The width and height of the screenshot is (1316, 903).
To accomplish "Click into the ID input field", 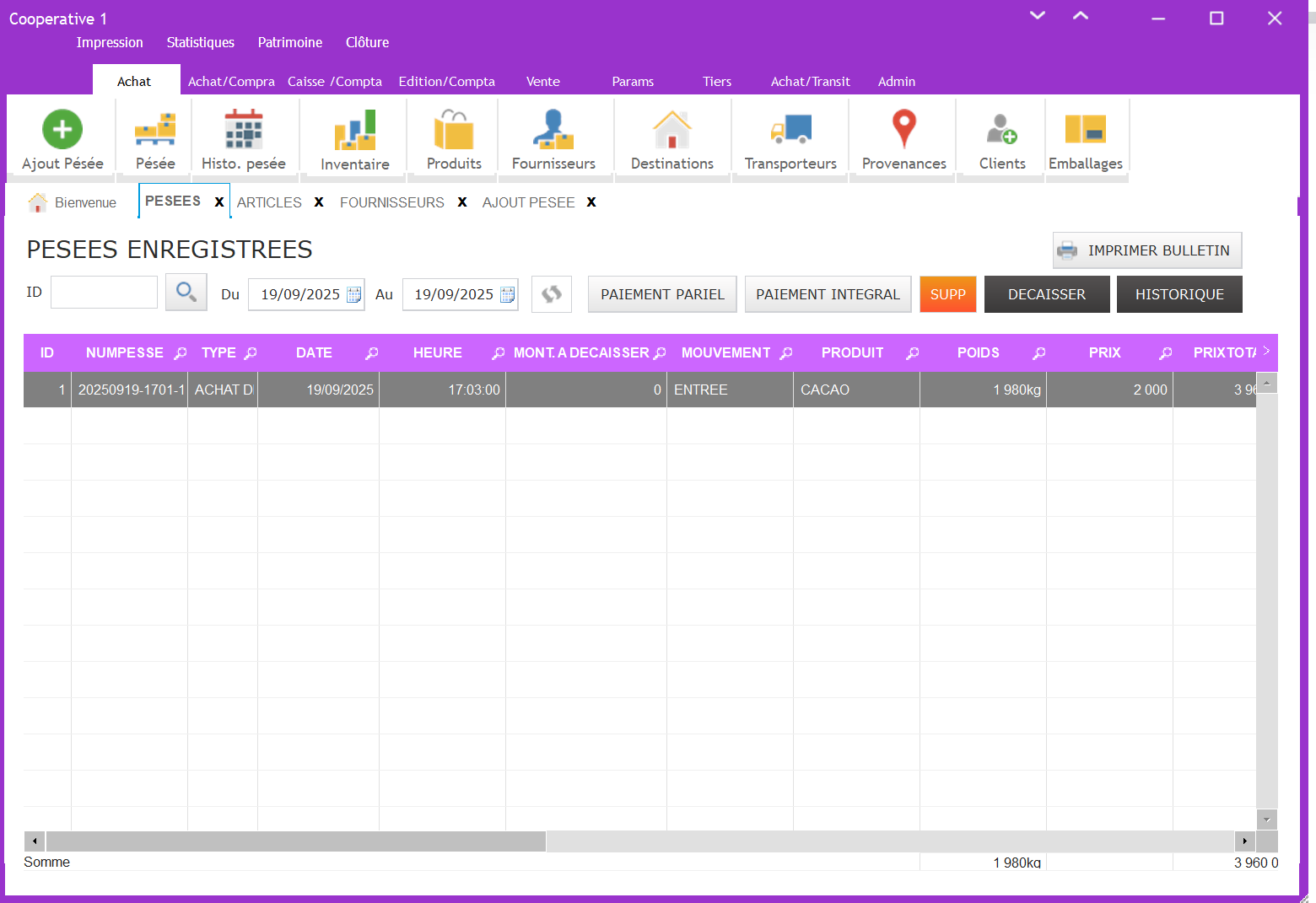I will point(104,293).
